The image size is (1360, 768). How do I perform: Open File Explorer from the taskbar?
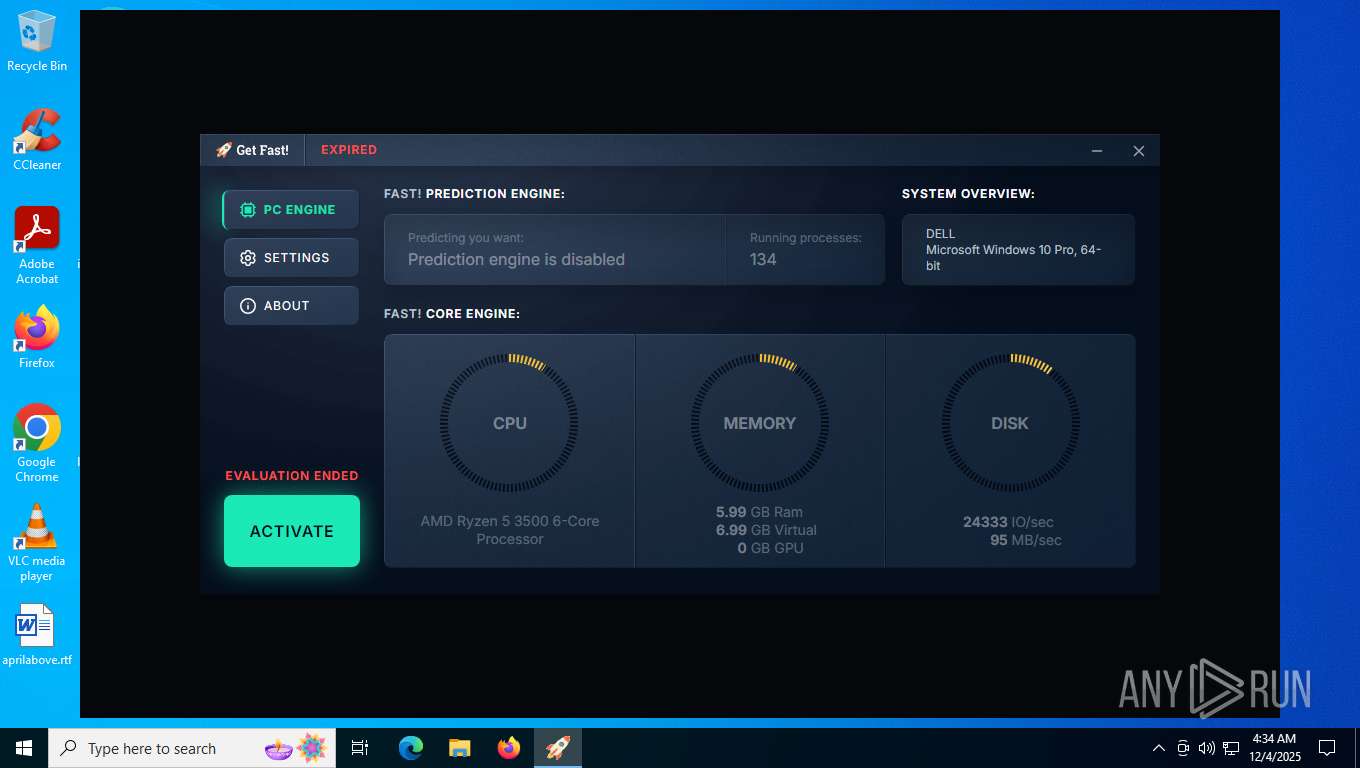point(460,748)
